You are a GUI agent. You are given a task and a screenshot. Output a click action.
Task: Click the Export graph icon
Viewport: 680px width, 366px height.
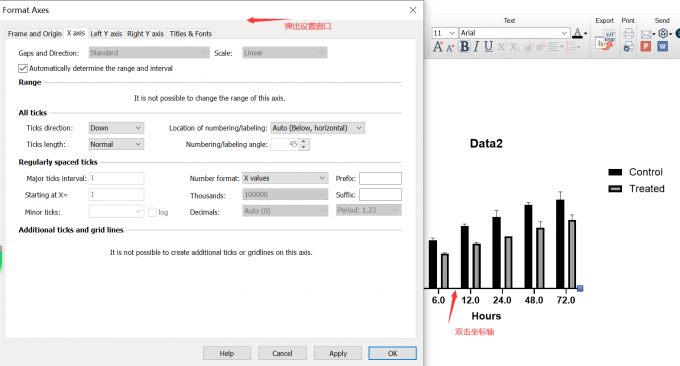click(606, 40)
